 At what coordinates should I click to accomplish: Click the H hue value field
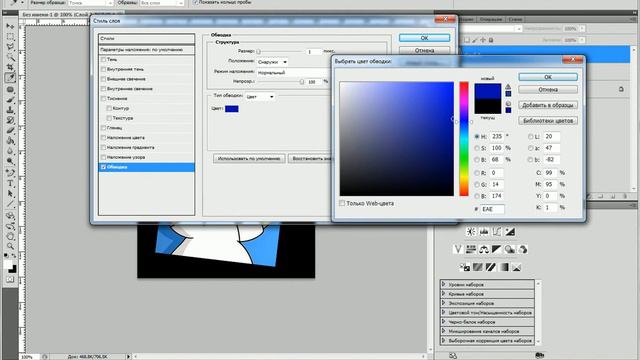point(497,137)
